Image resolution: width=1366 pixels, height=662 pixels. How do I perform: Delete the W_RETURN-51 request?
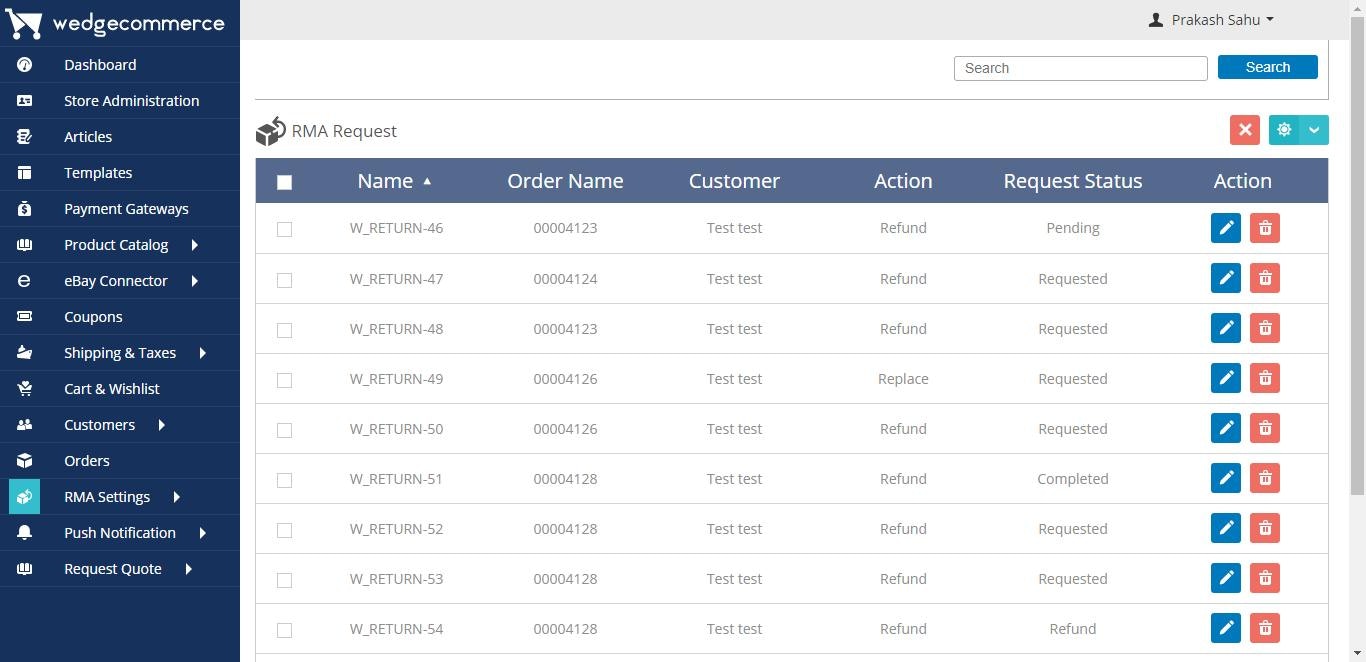tap(1265, 478)
